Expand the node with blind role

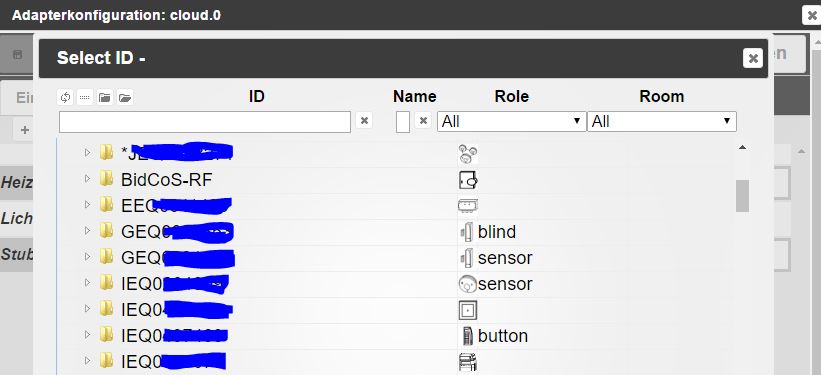point(87,230)
